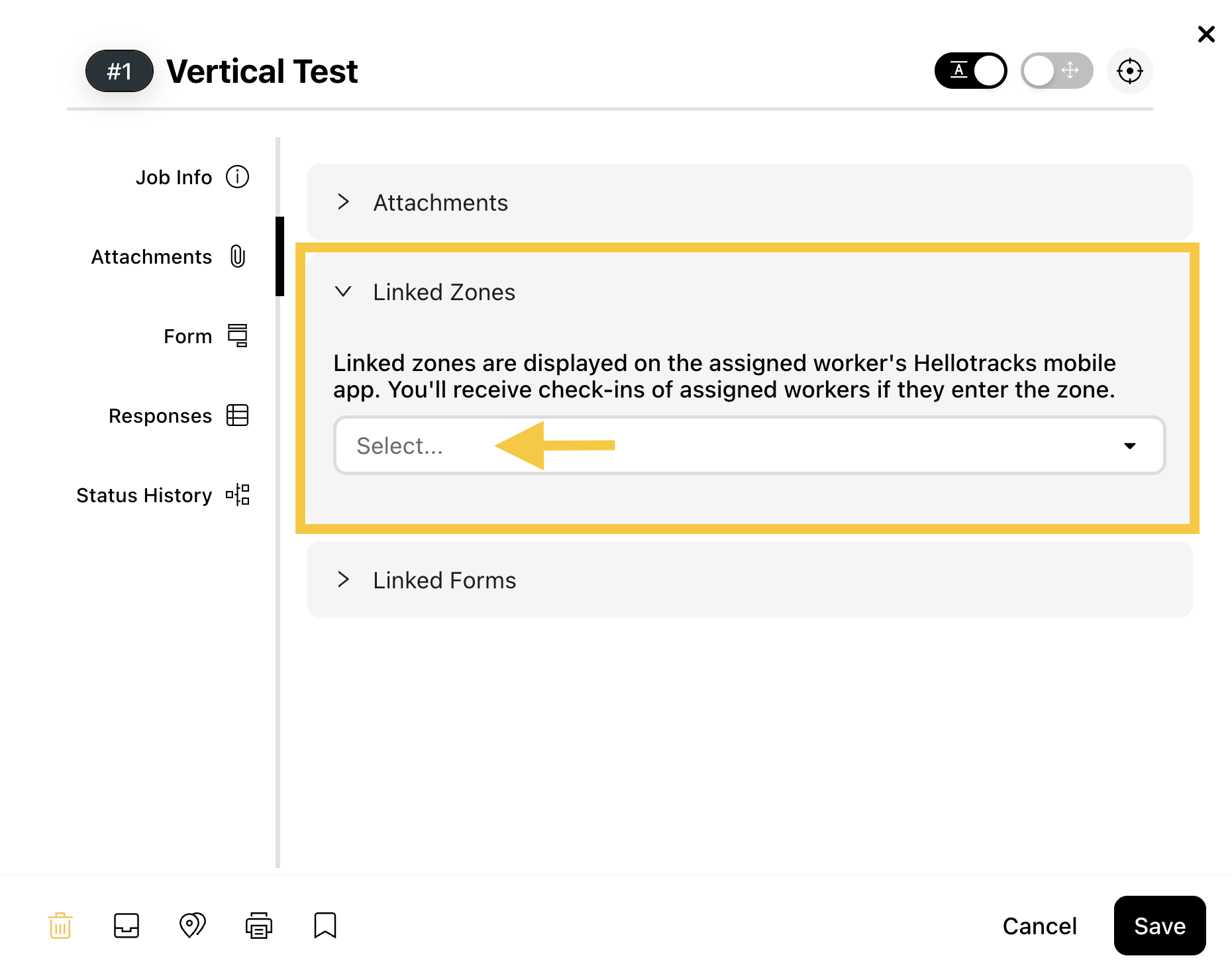Screen dimensions: 1232x966
Task: Expand the Attachments section chevron
Action: click(x=343, y=202)
